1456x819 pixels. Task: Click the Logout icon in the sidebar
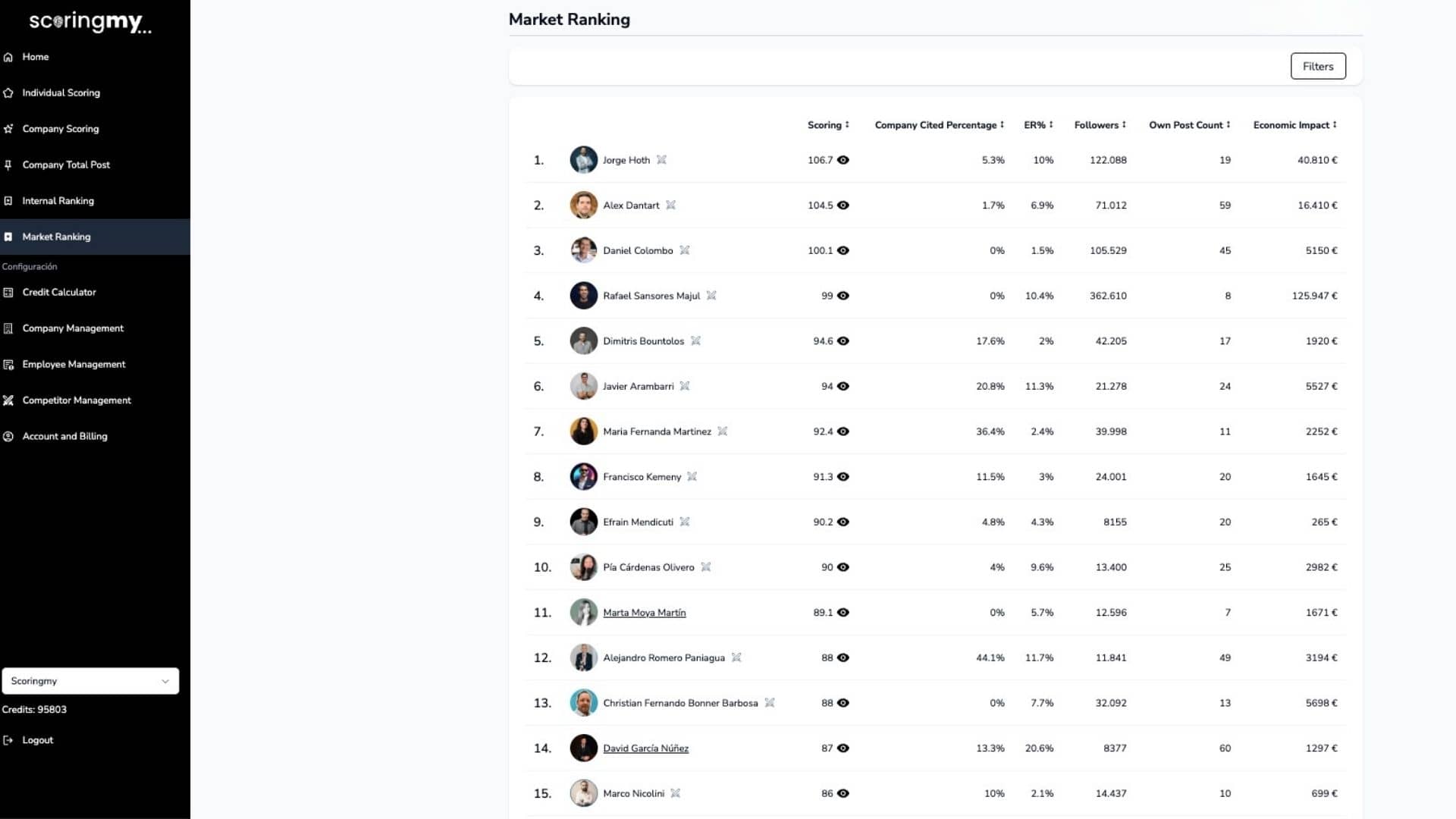tap(8, 740)
